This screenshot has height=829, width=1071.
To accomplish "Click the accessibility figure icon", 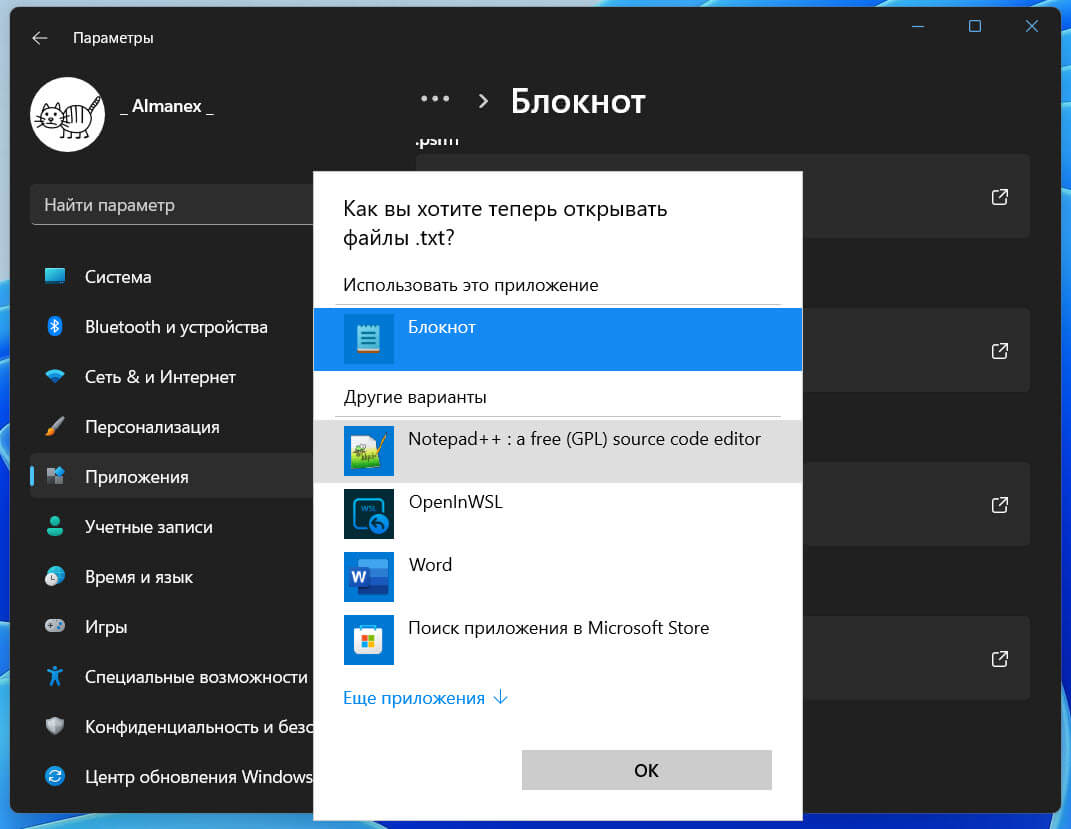I will pyautogui.click(x=55, y=676).
